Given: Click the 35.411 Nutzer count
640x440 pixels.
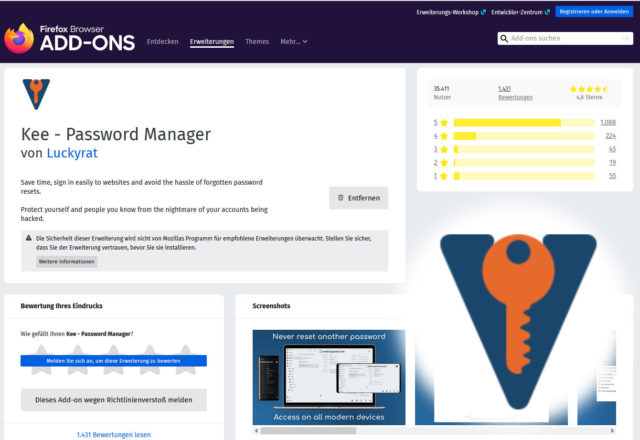Looking at the screenshot, I should 442,93.
